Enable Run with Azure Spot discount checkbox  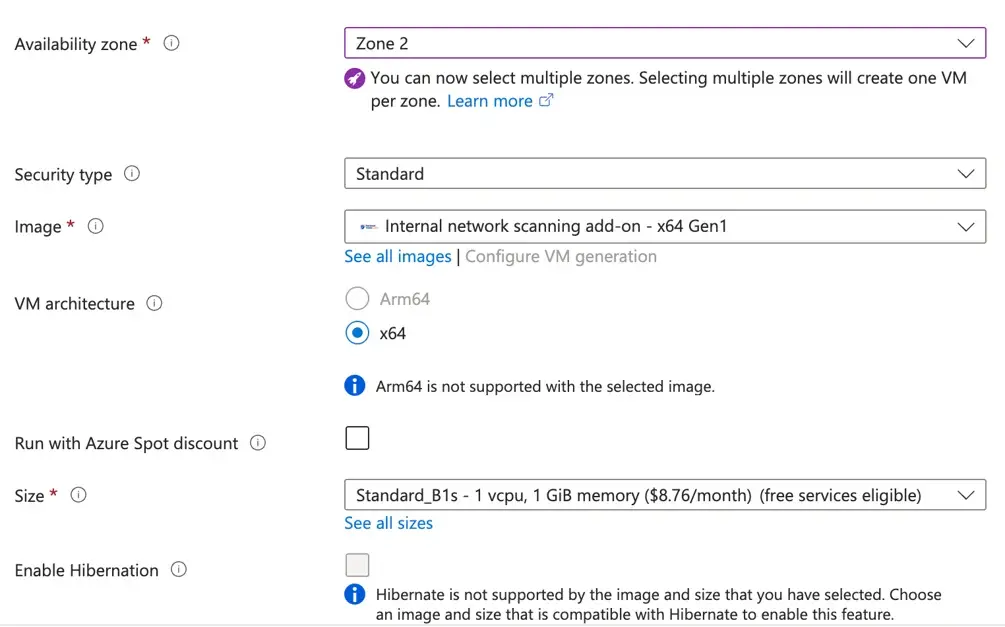pos(357,438)
